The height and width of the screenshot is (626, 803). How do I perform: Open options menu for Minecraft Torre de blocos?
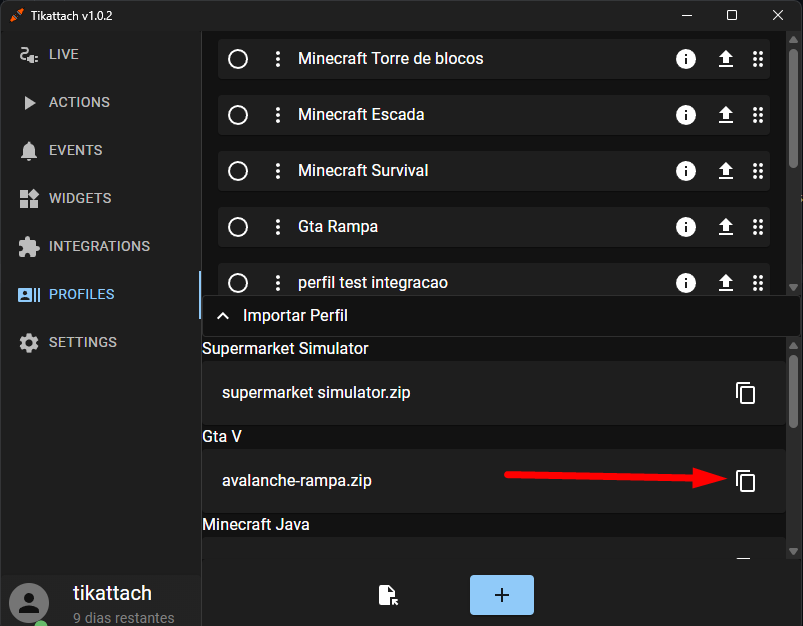pos(278,59)
